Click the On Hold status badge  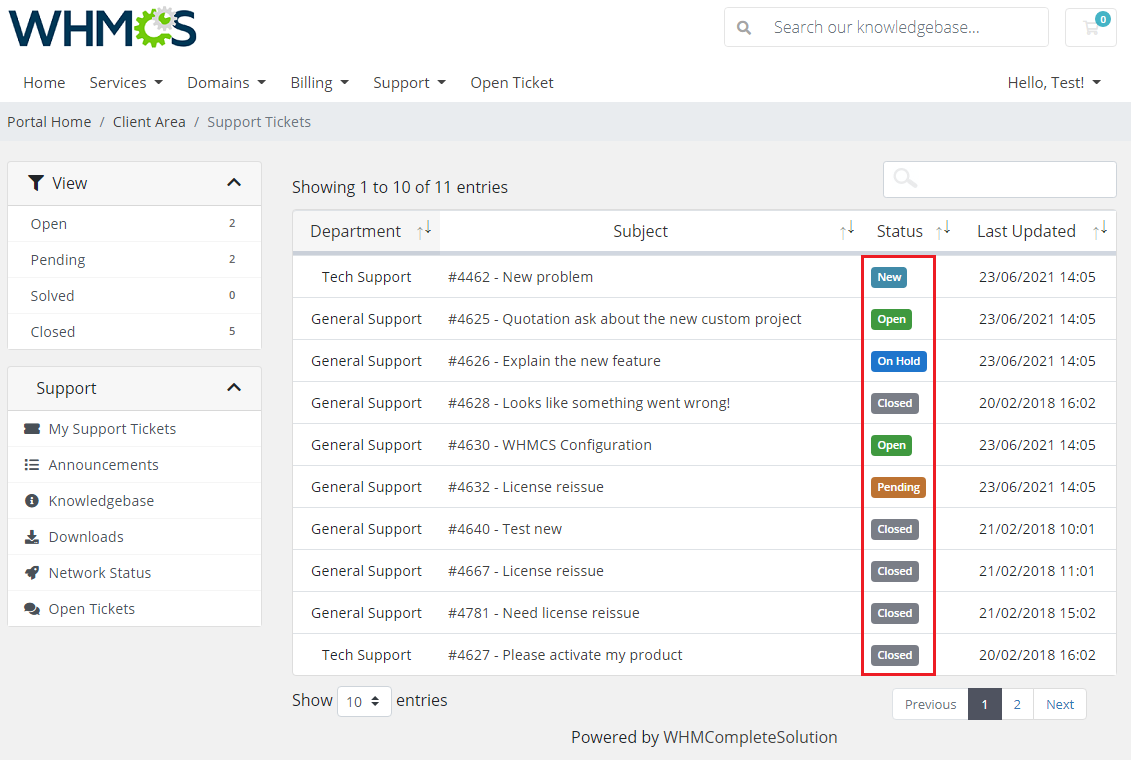899,361
